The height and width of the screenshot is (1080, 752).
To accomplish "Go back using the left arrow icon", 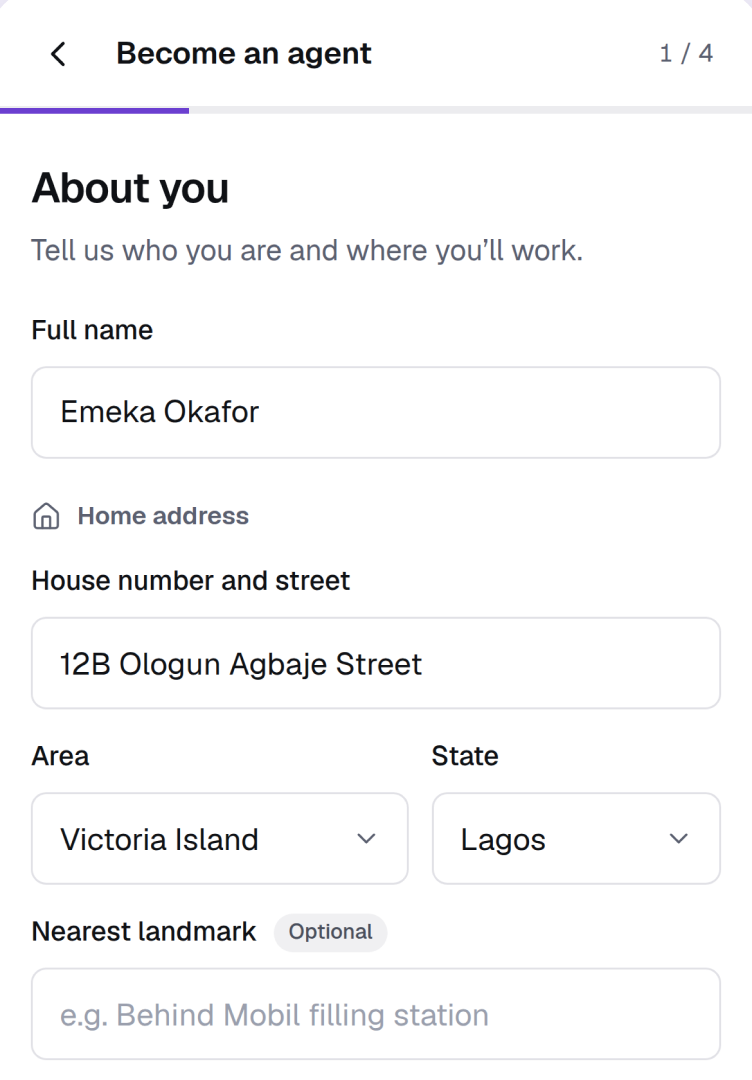I will coord(59,54).
